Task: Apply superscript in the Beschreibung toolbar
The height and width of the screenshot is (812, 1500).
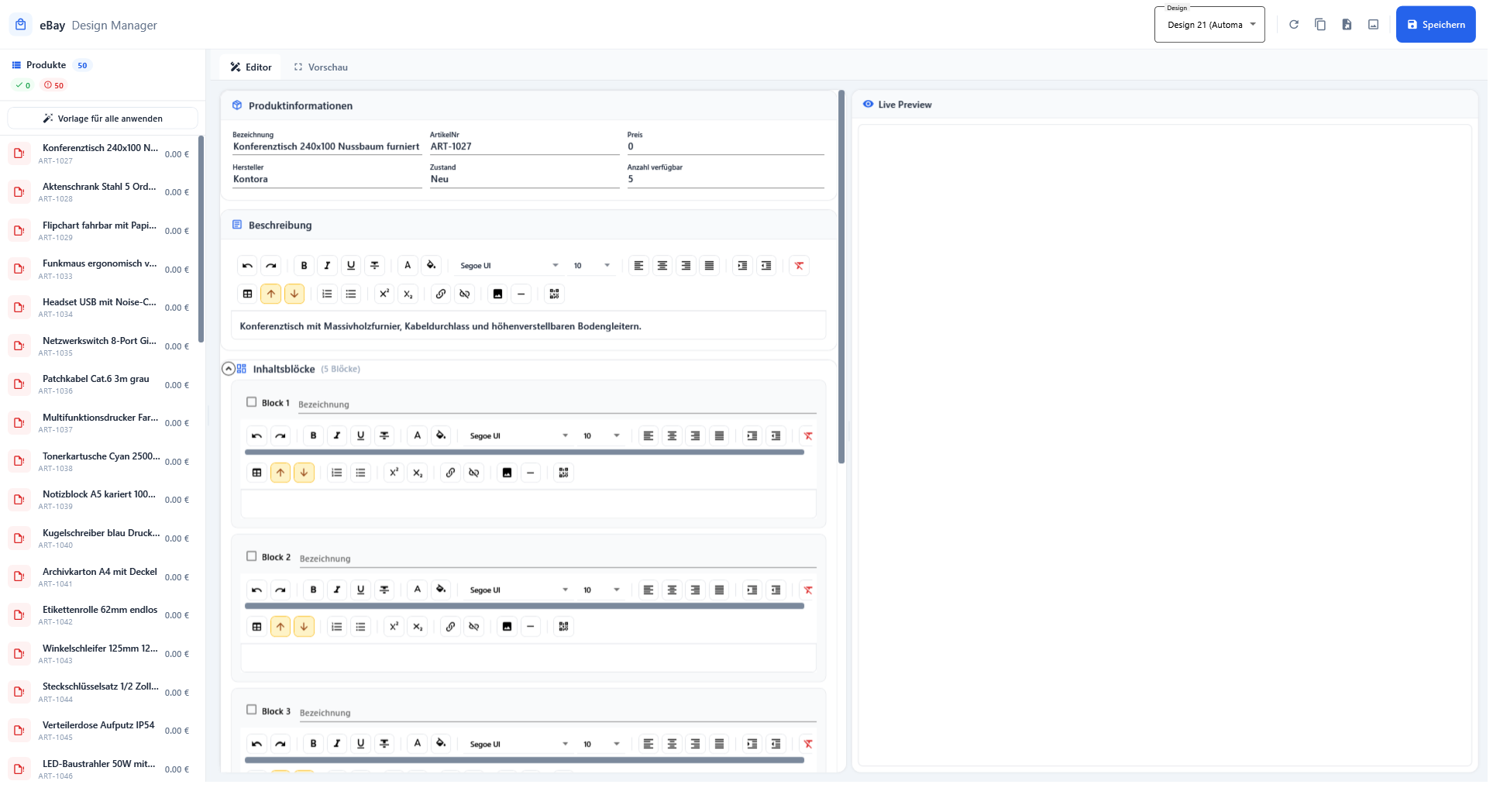Action: click(x=384, y=294)
